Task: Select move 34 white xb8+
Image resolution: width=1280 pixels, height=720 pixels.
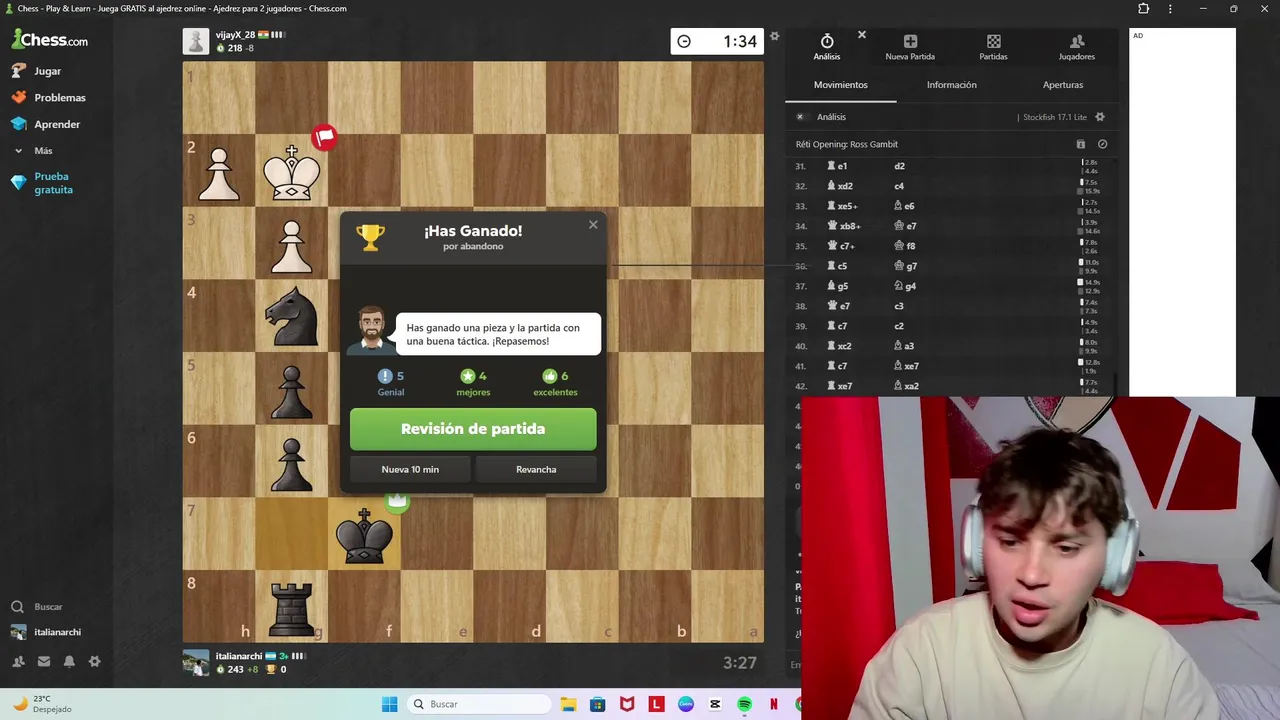Action: click(x=843, y=226)
